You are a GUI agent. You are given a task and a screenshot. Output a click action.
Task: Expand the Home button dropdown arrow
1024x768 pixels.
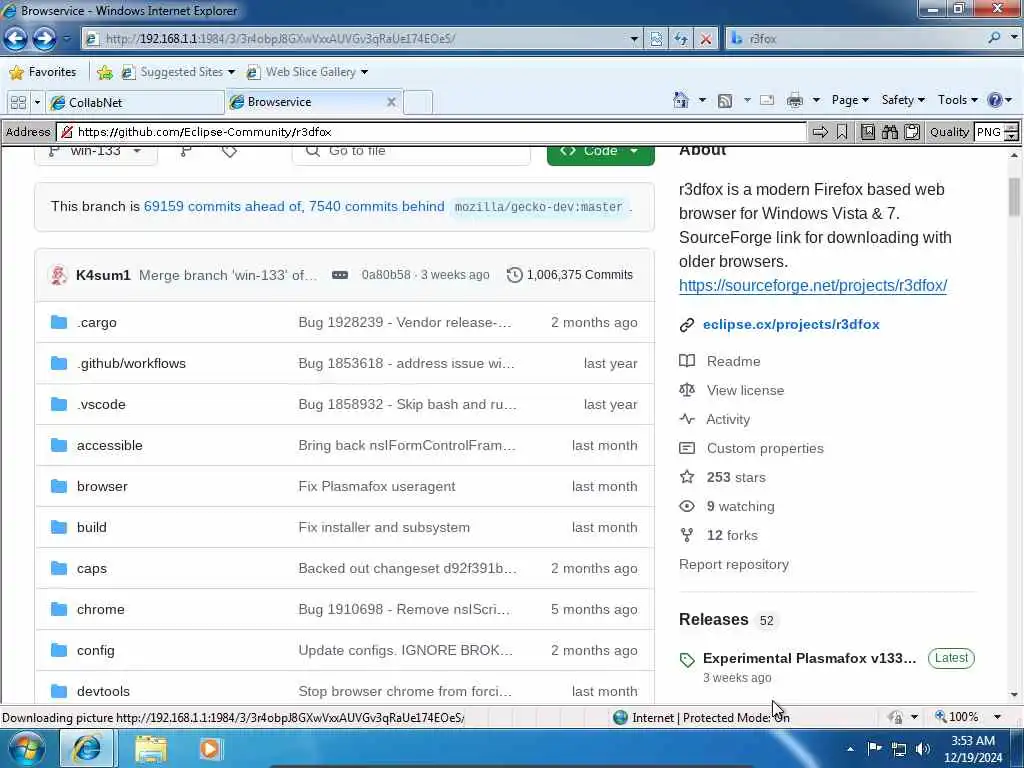702,101
